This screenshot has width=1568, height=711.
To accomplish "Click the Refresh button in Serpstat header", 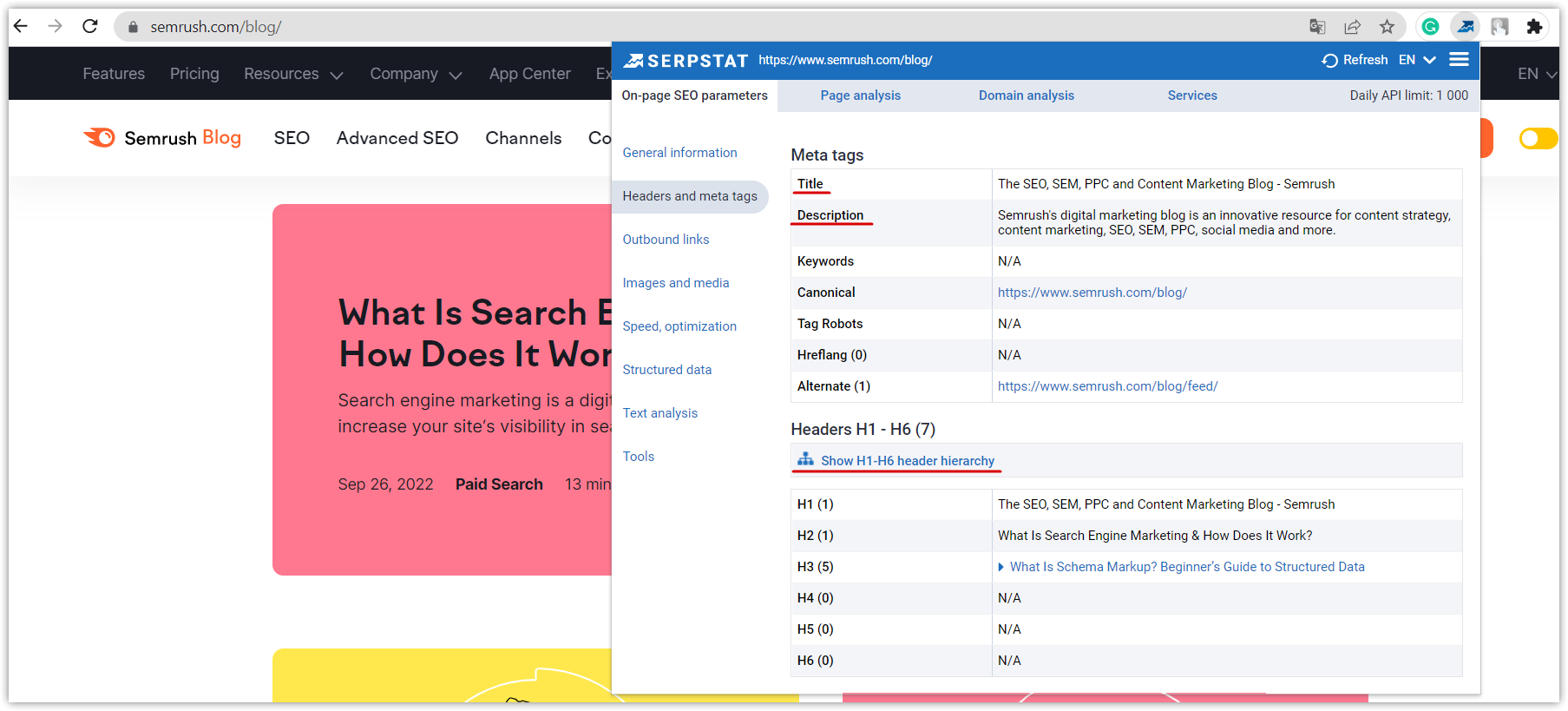I will tap(1355, 60).
